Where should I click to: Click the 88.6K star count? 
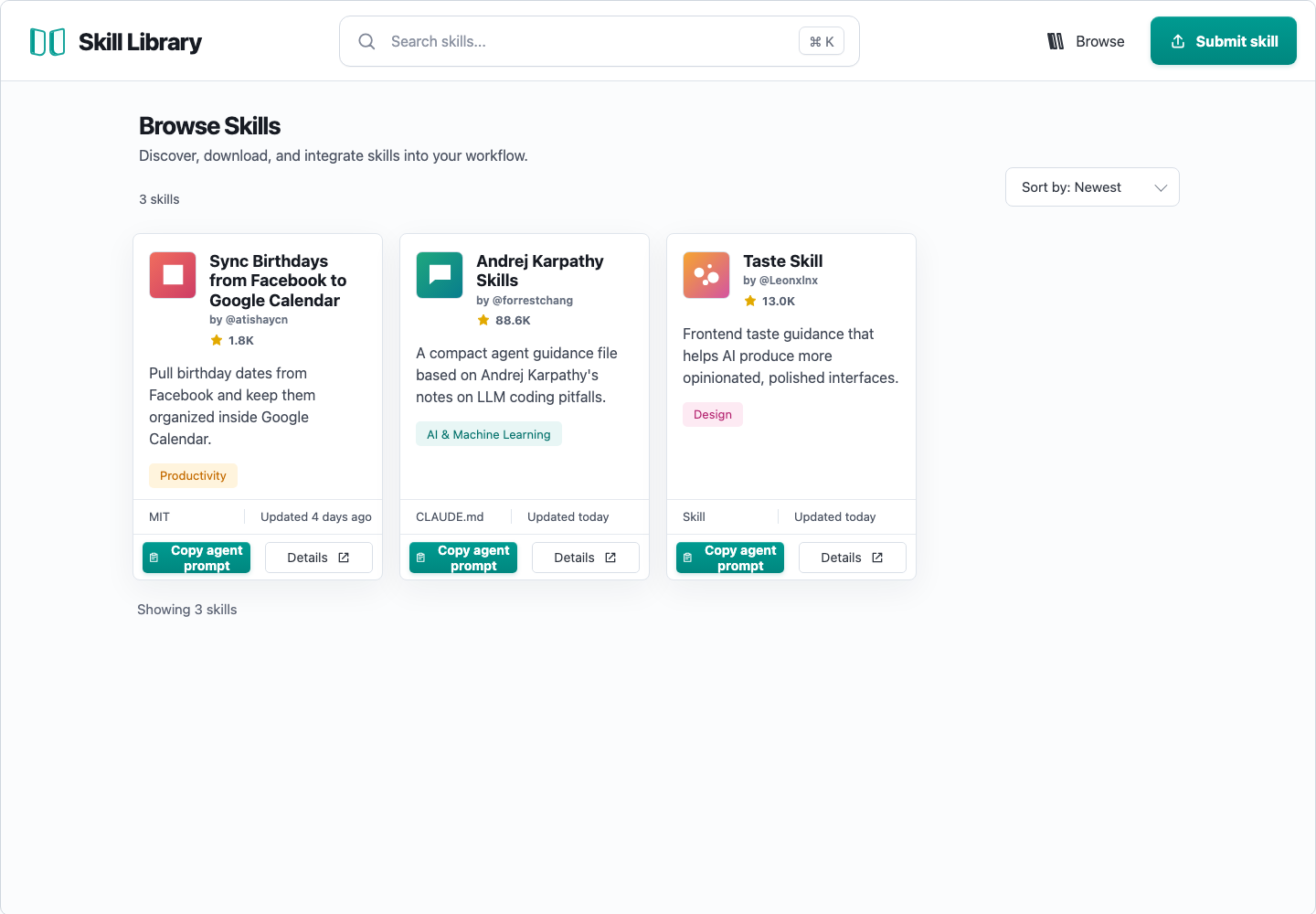point(513,321)
